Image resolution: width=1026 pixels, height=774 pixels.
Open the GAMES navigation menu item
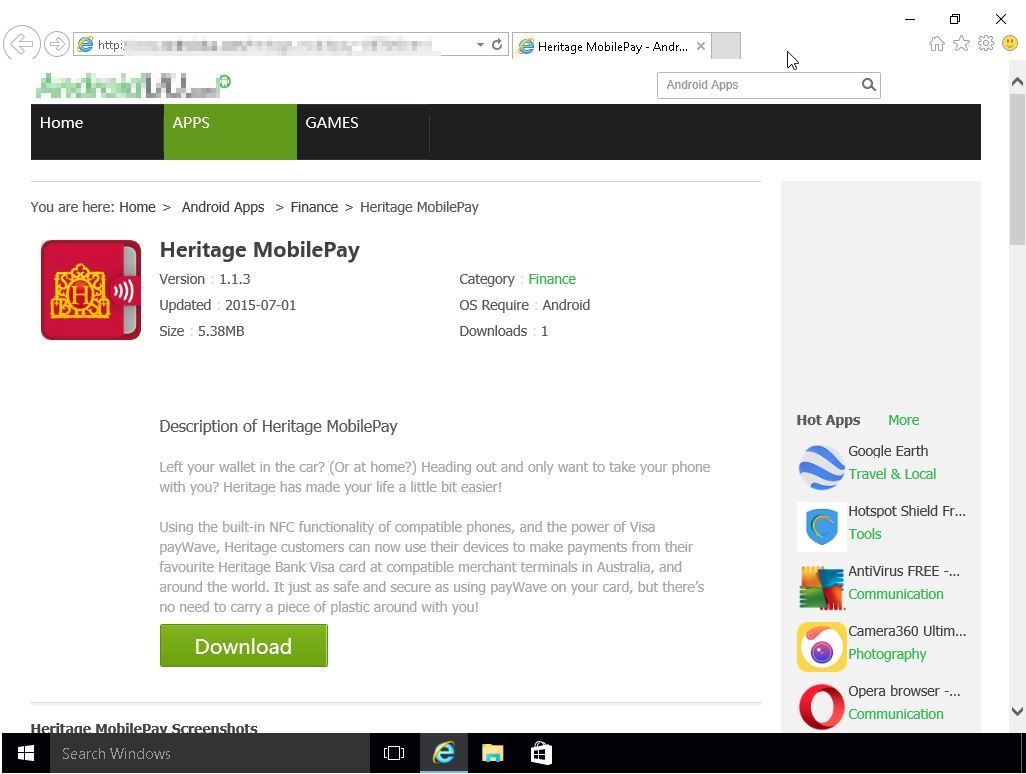363,132
